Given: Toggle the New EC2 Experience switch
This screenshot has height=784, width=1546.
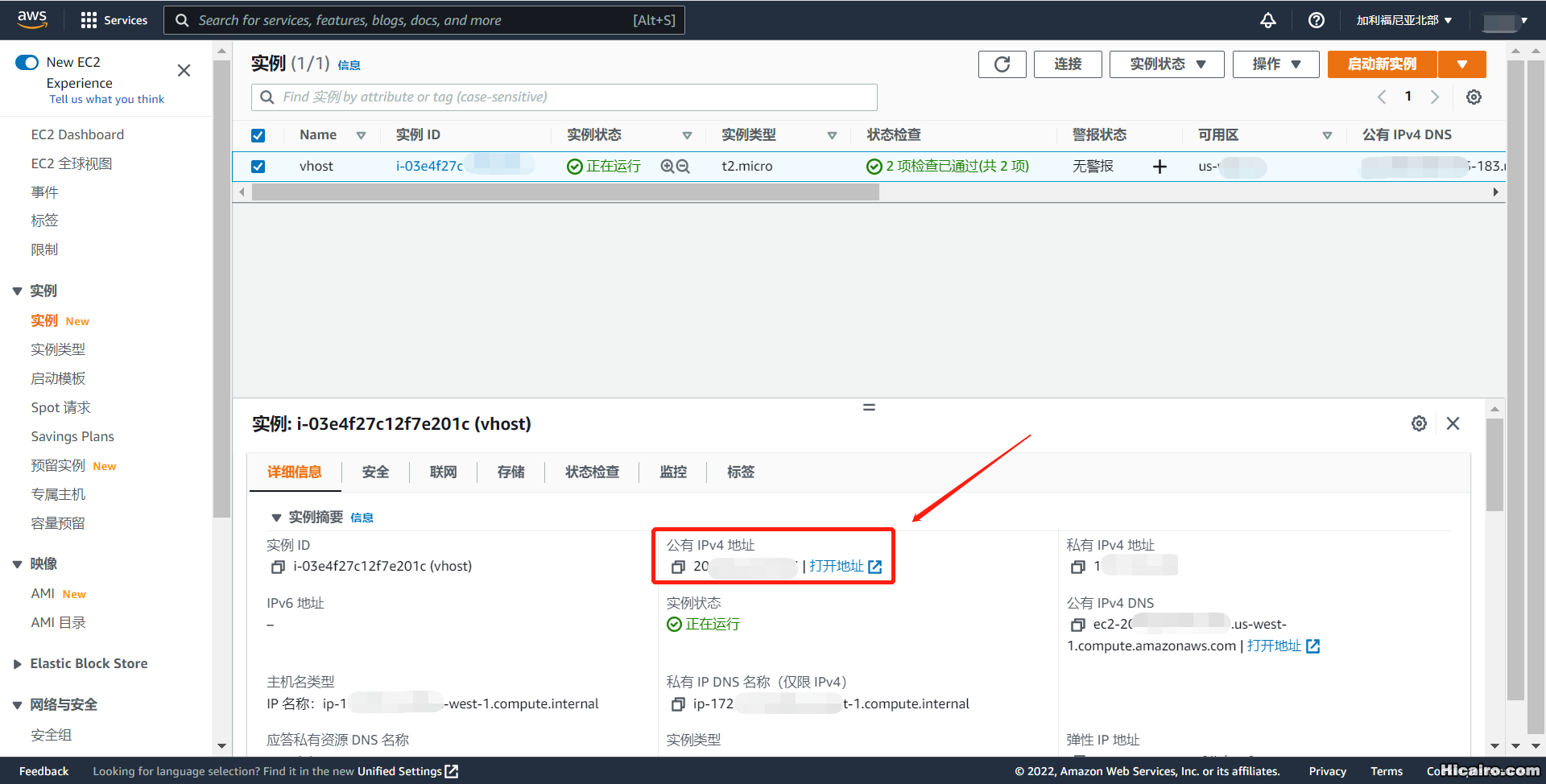Looking at the screenshot, I should [27, 63].
